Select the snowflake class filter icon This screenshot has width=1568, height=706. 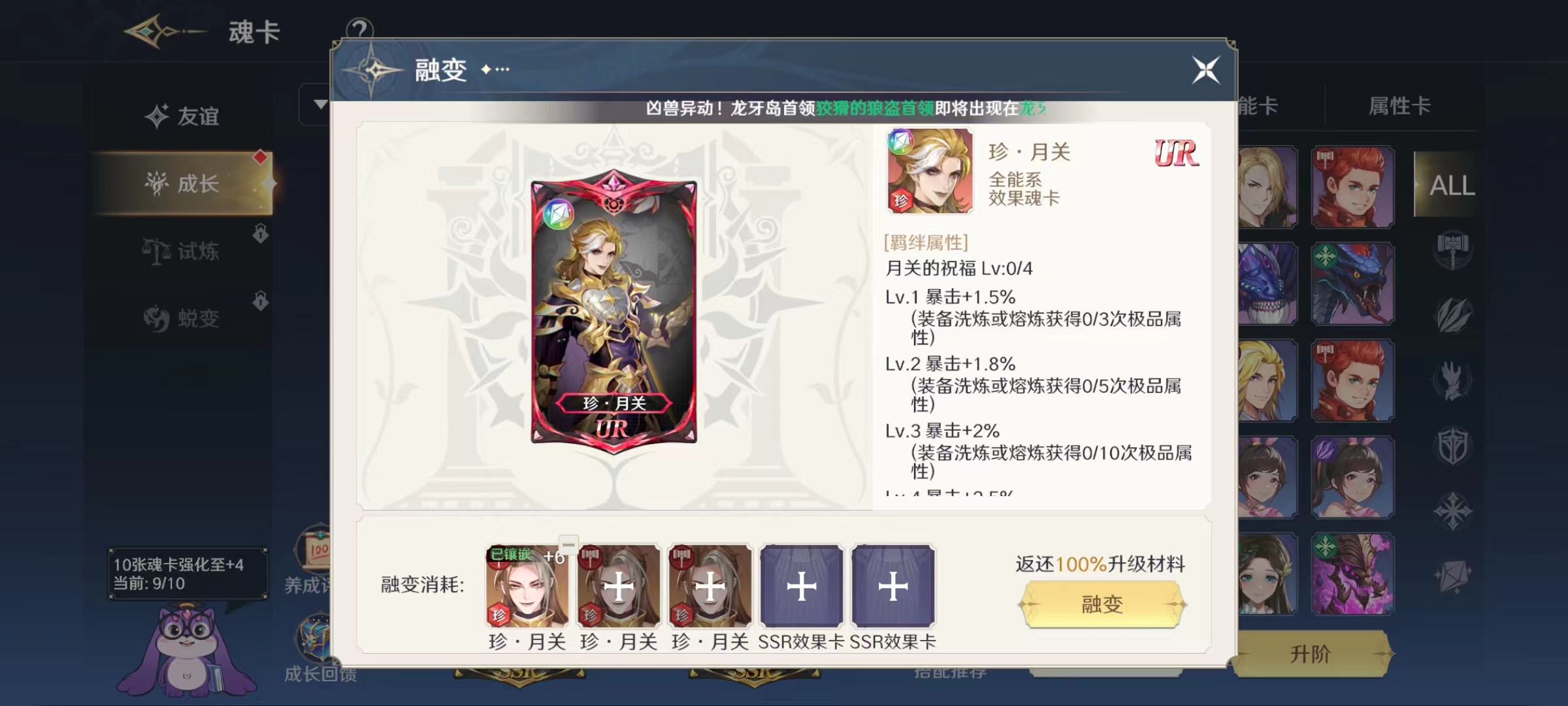click(x=1453, y=511)
